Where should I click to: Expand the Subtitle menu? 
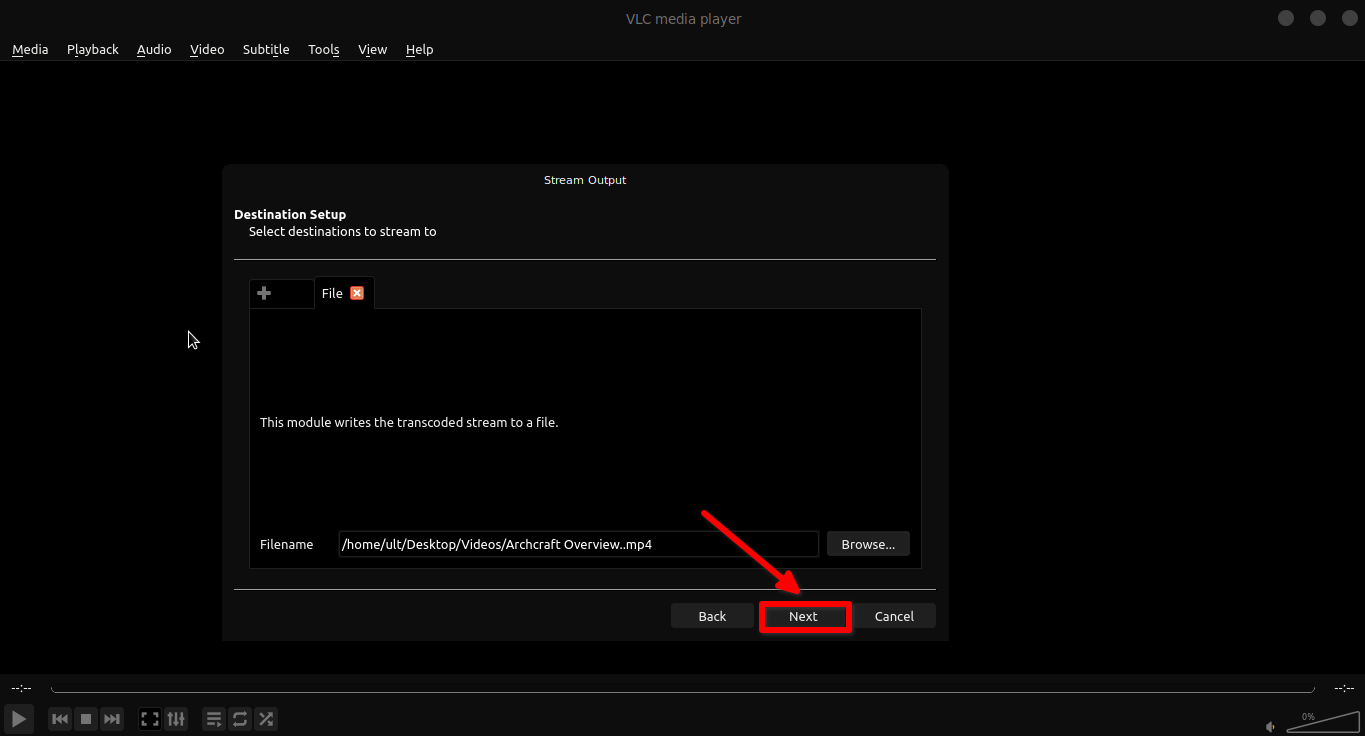click(x=266, y=49)
